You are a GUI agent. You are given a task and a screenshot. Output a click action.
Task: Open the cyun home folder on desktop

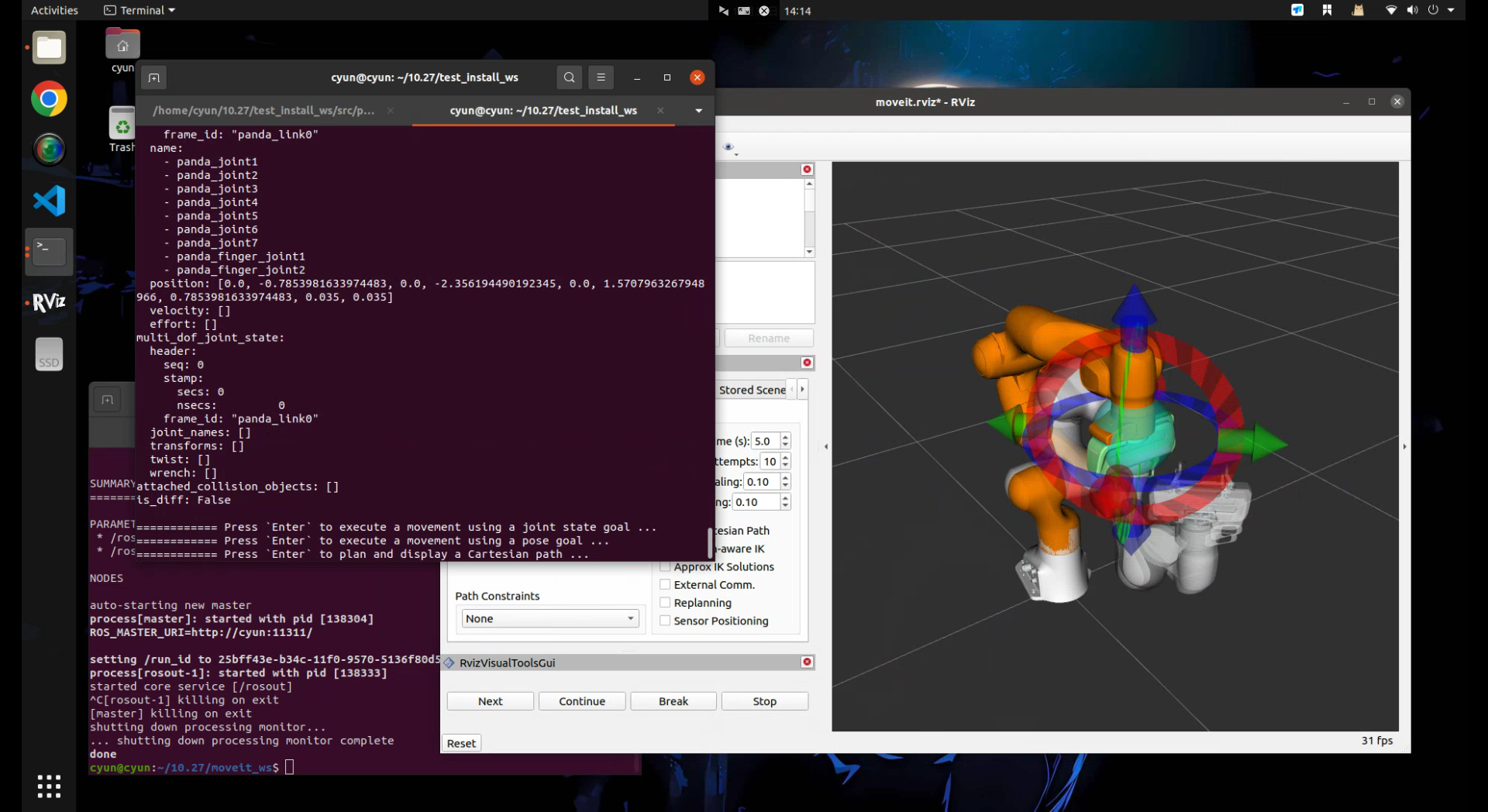tap(122, 51)
